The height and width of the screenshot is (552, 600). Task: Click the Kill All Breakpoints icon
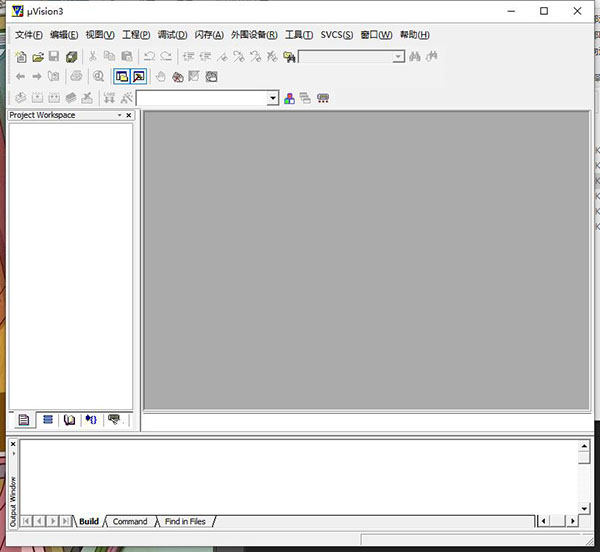coord(178,77)
